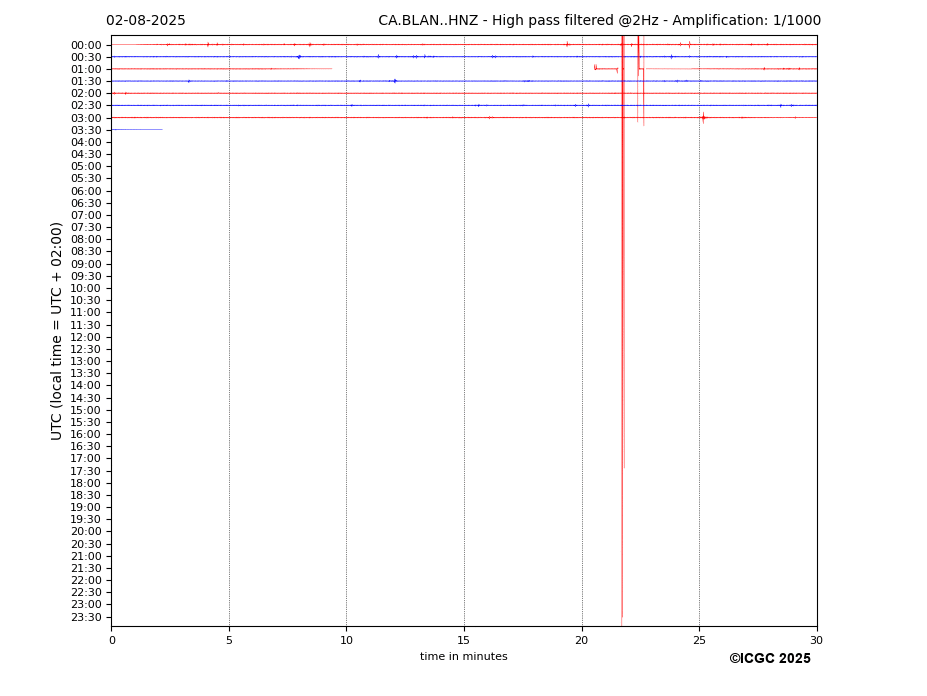Select the 01:00 time row label
Screen dimensions: 927x696
tap(86, 70)
